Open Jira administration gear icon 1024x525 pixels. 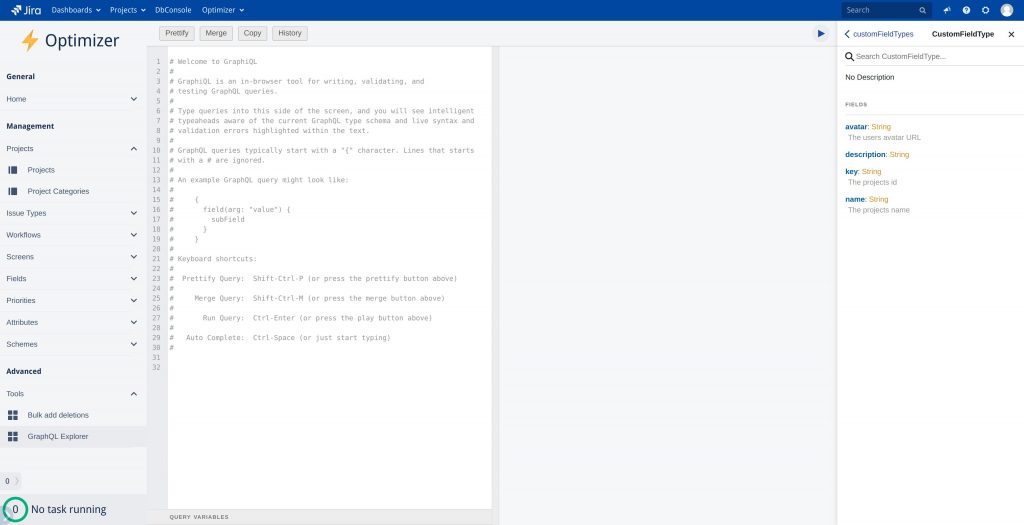[x=985, y=10]
